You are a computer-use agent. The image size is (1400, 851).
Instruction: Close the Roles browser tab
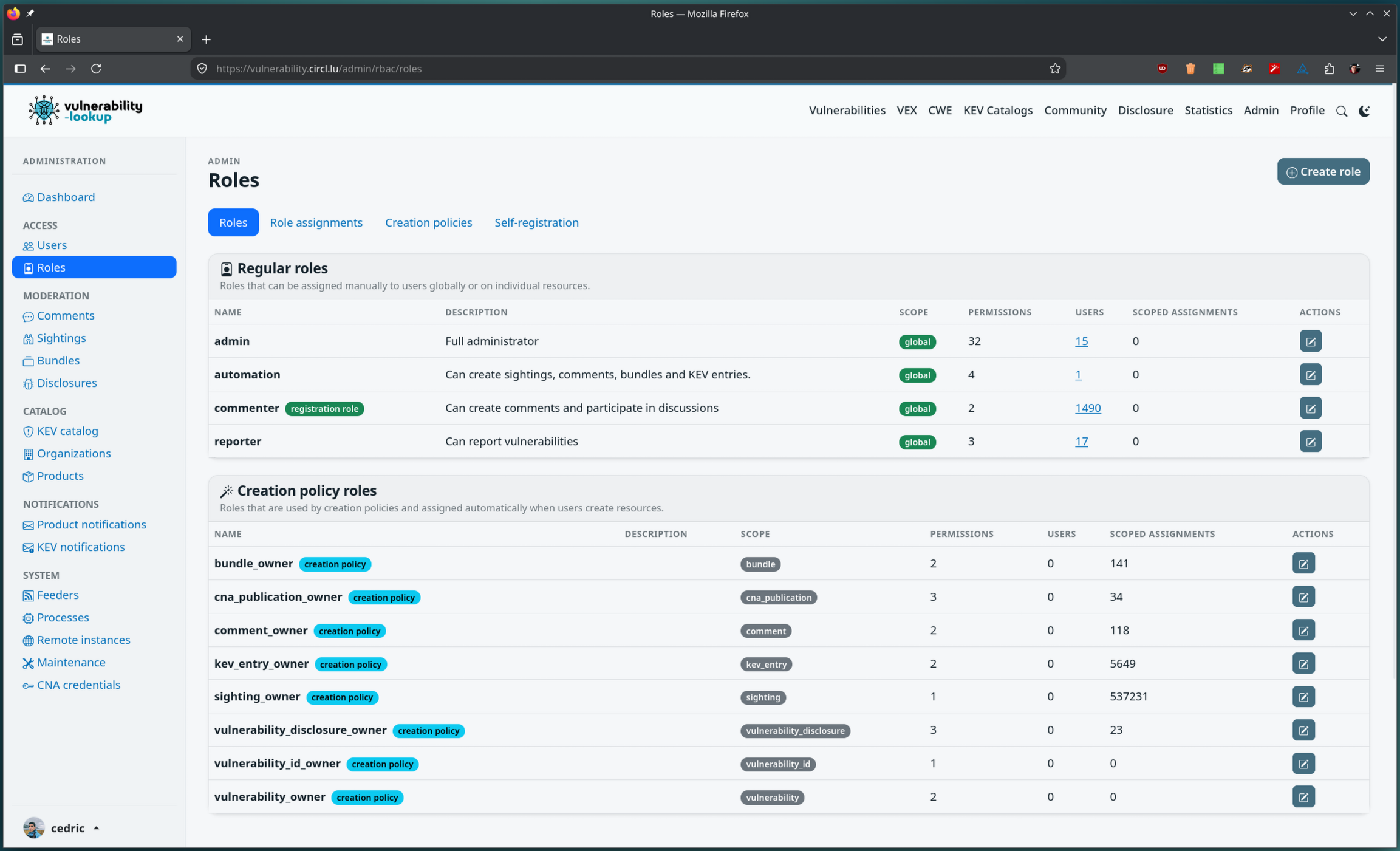click(x=180, y=39)
